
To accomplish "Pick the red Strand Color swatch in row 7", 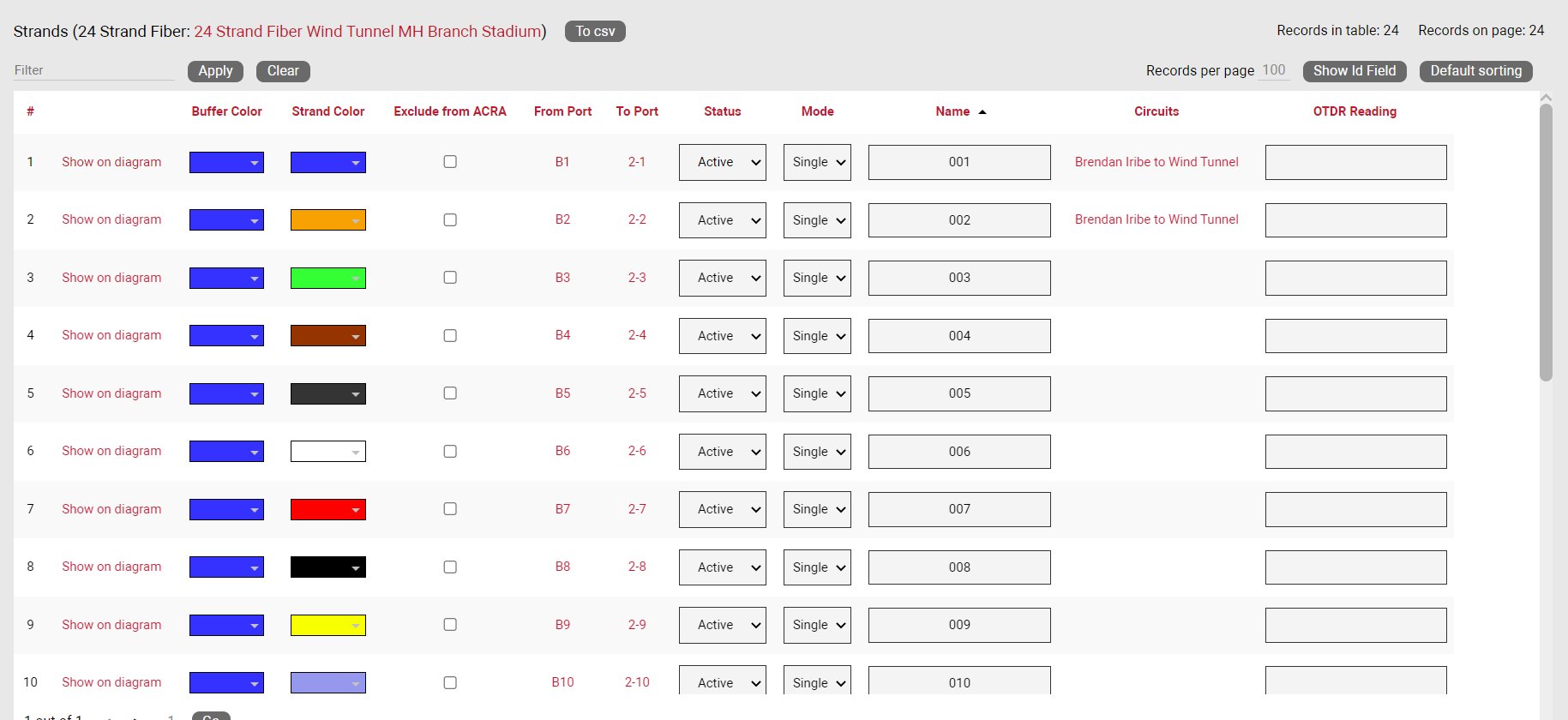I will pos(327,509).
